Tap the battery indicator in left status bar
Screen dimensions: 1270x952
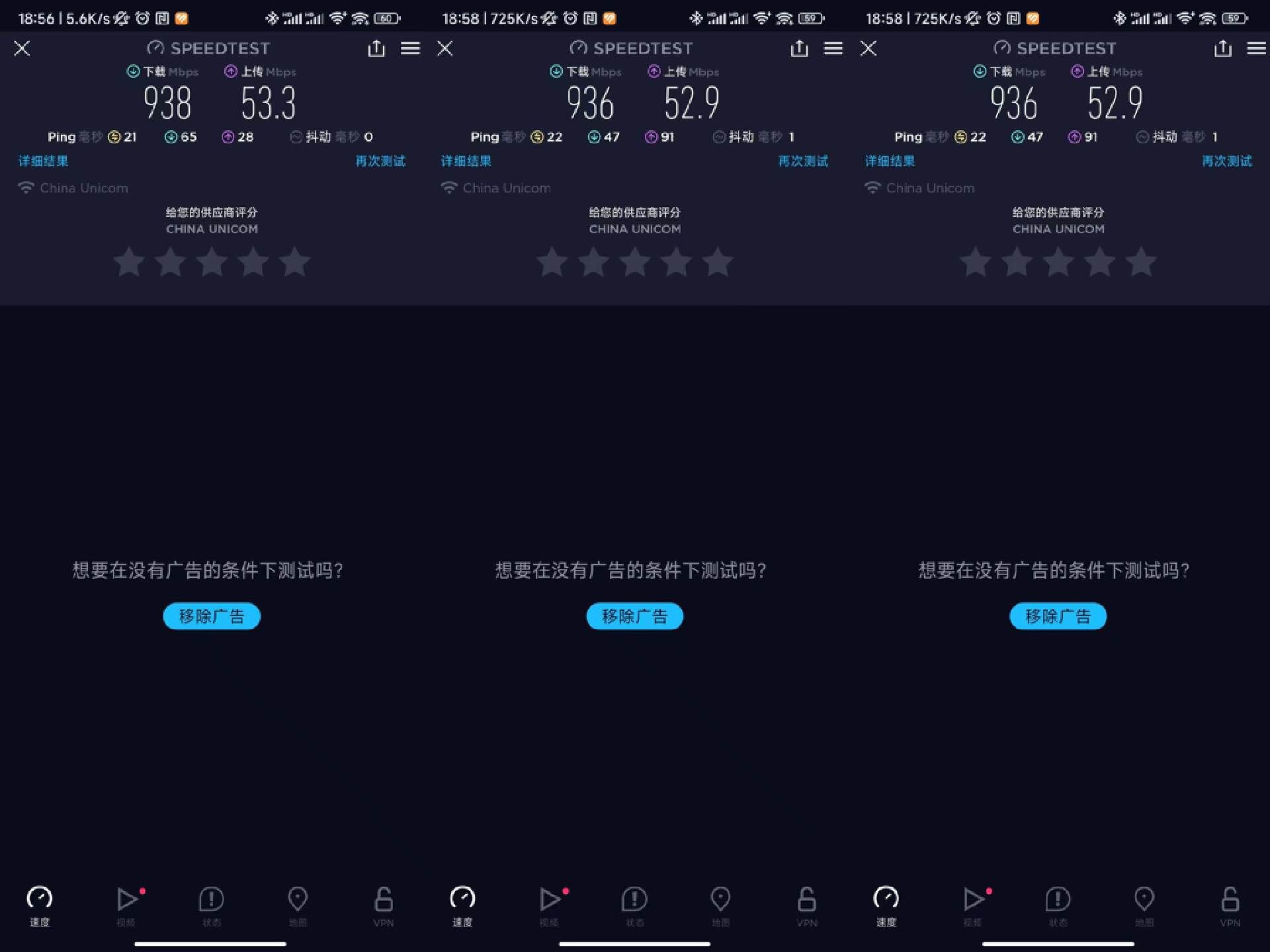(x=387, y=19)
